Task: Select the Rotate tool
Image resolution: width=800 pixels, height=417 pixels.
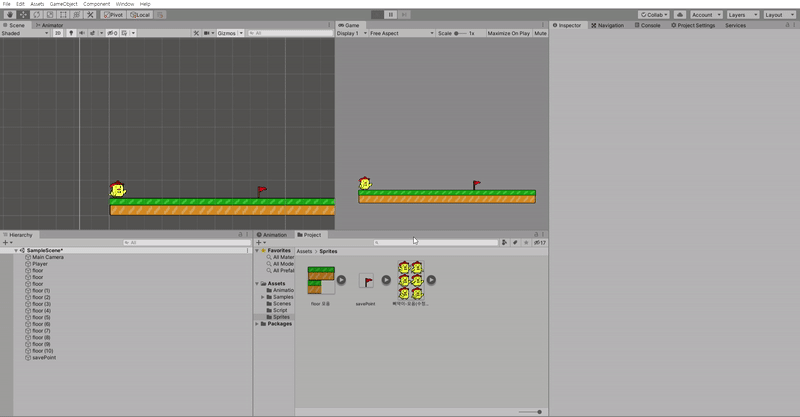Action: 37,15
